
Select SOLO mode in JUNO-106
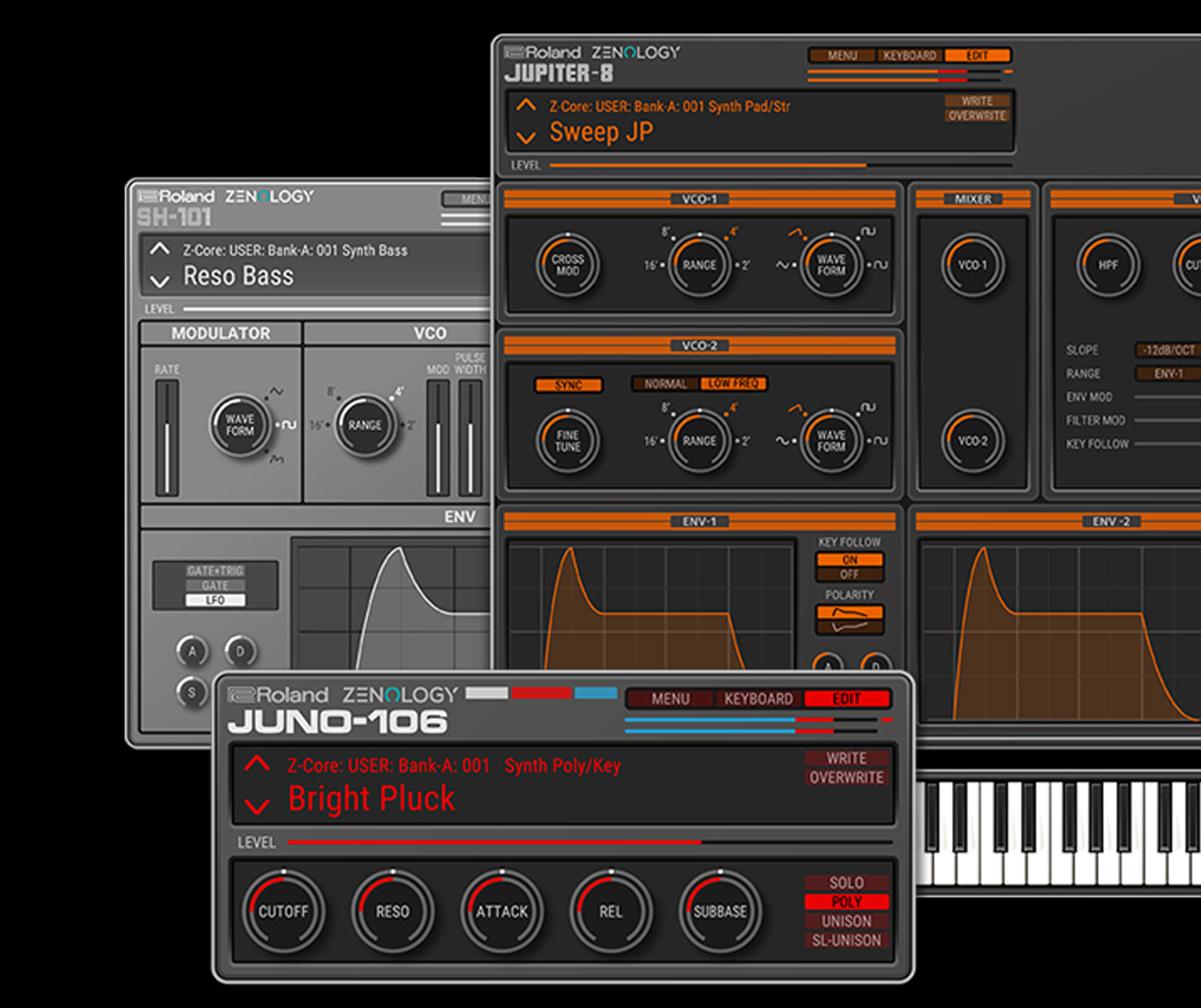(847, 883)
